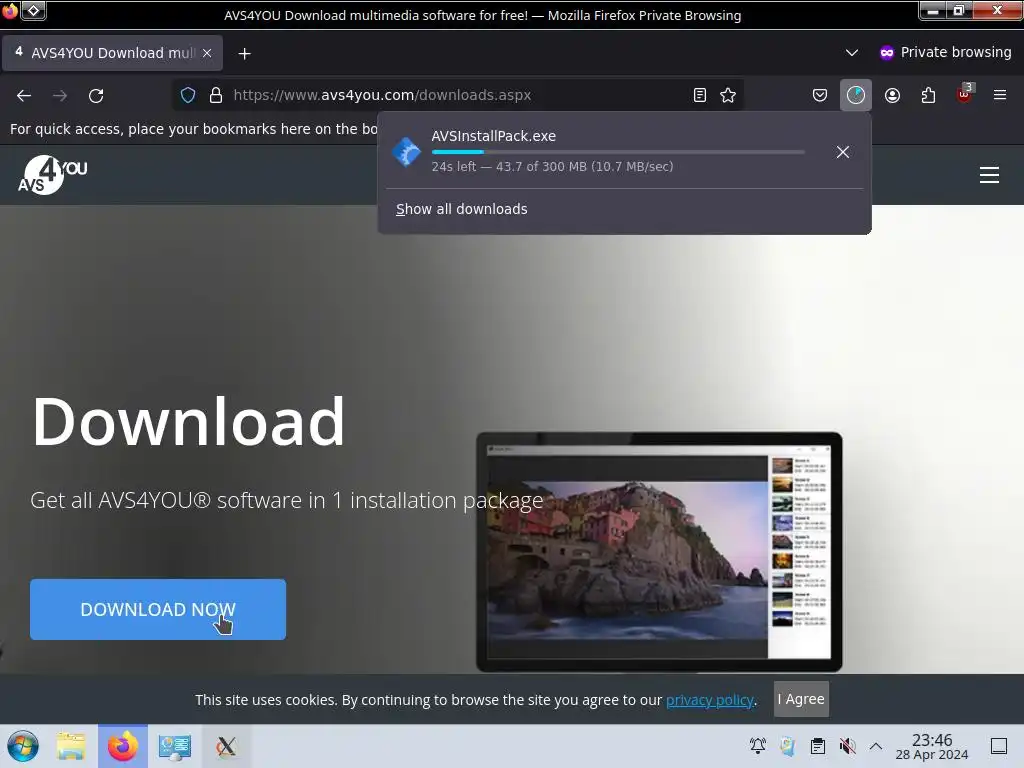The height and width of the screenshot is (768, 1024).
Task: Toggle the muted volume tray icon
Action: tap(848, 746)
